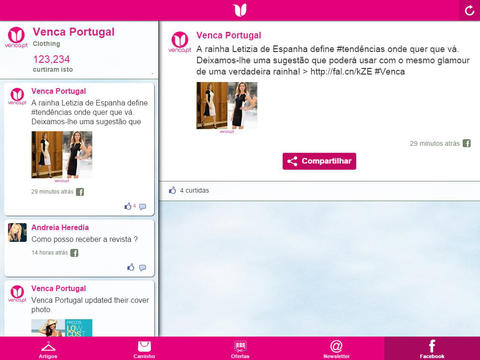
Task: Open the dress image in the detail view
Action: point(227,106)
